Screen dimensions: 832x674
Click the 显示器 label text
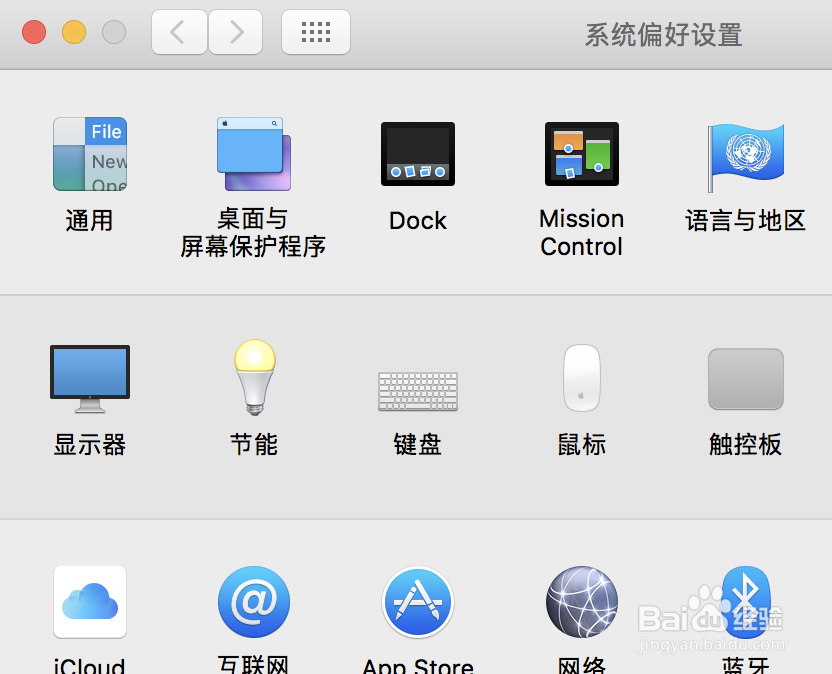coord(90,445)
